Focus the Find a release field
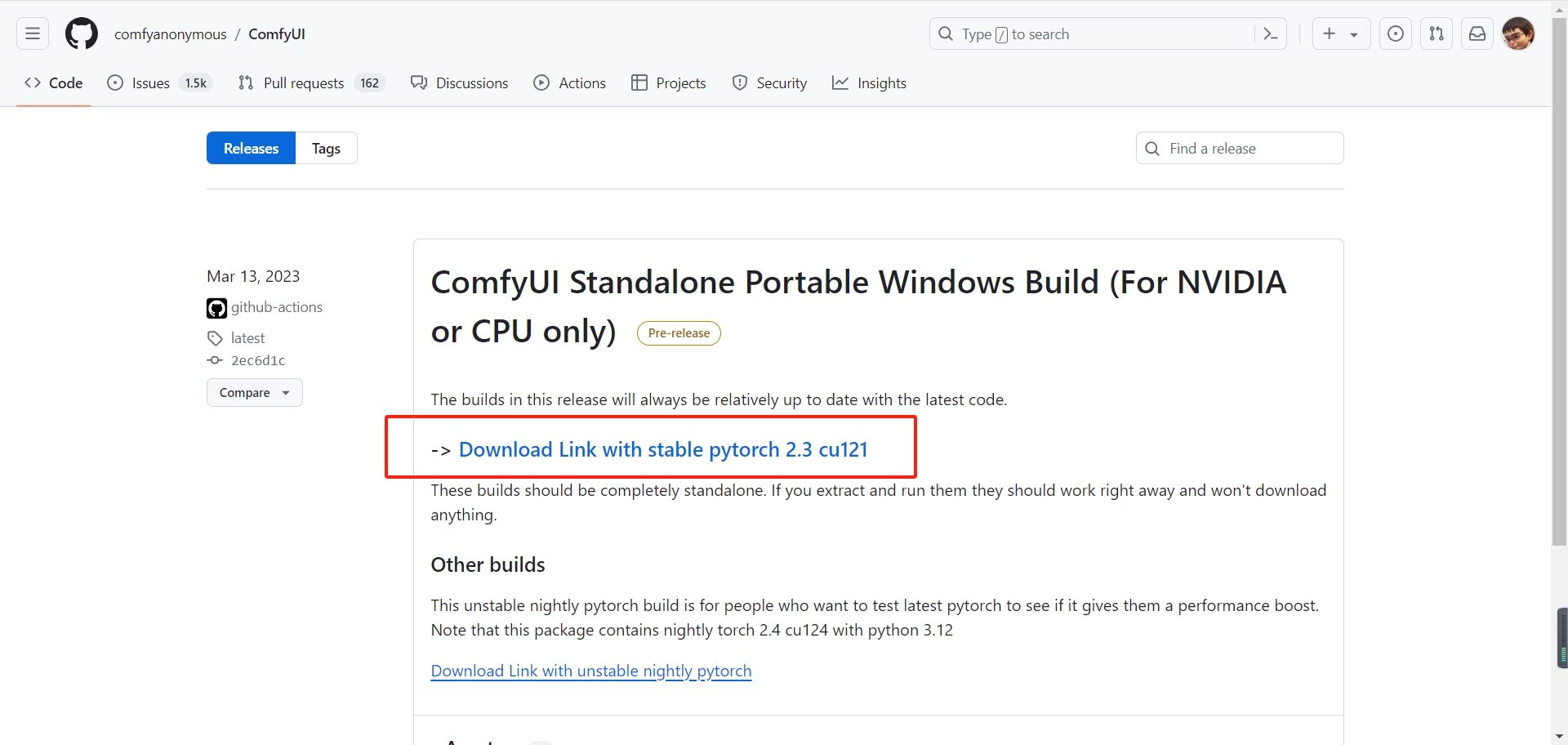The width and height of the screenshot is (1568, 745). click(x=1240, y=148)
